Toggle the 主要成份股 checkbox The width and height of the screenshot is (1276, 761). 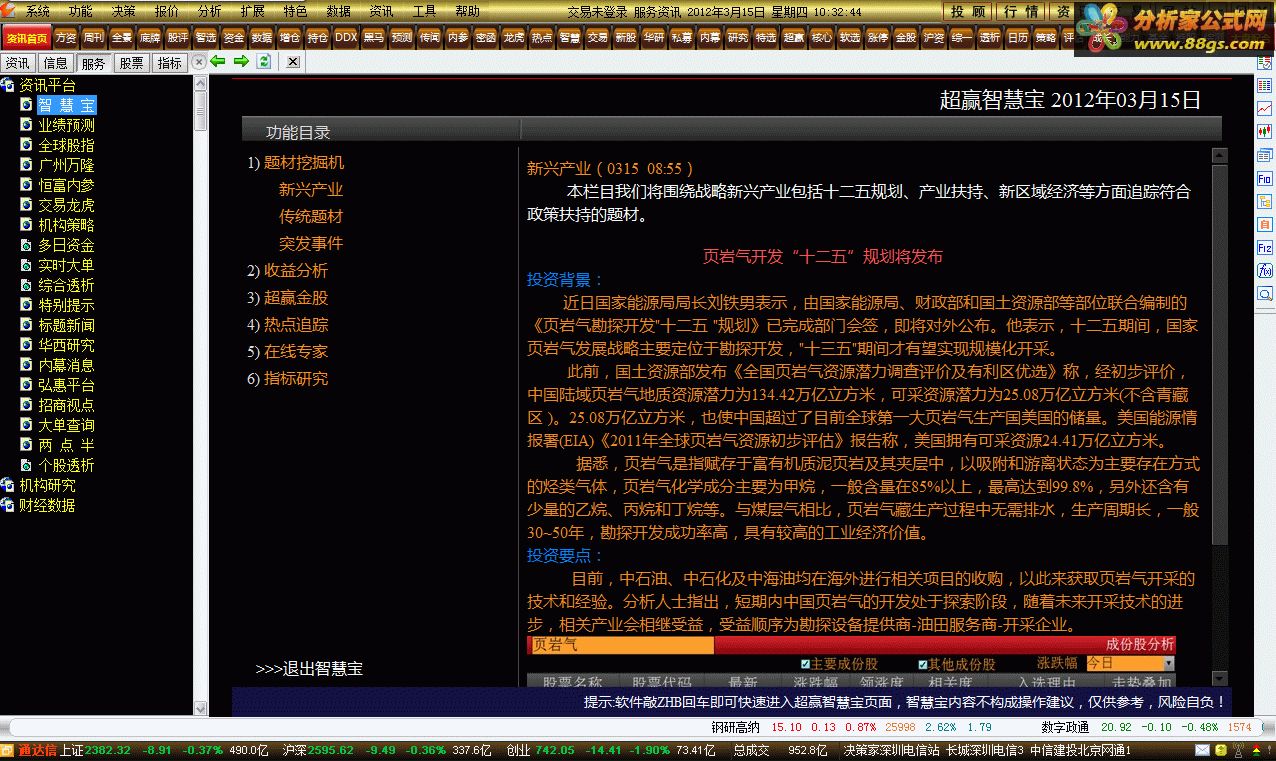806,664
